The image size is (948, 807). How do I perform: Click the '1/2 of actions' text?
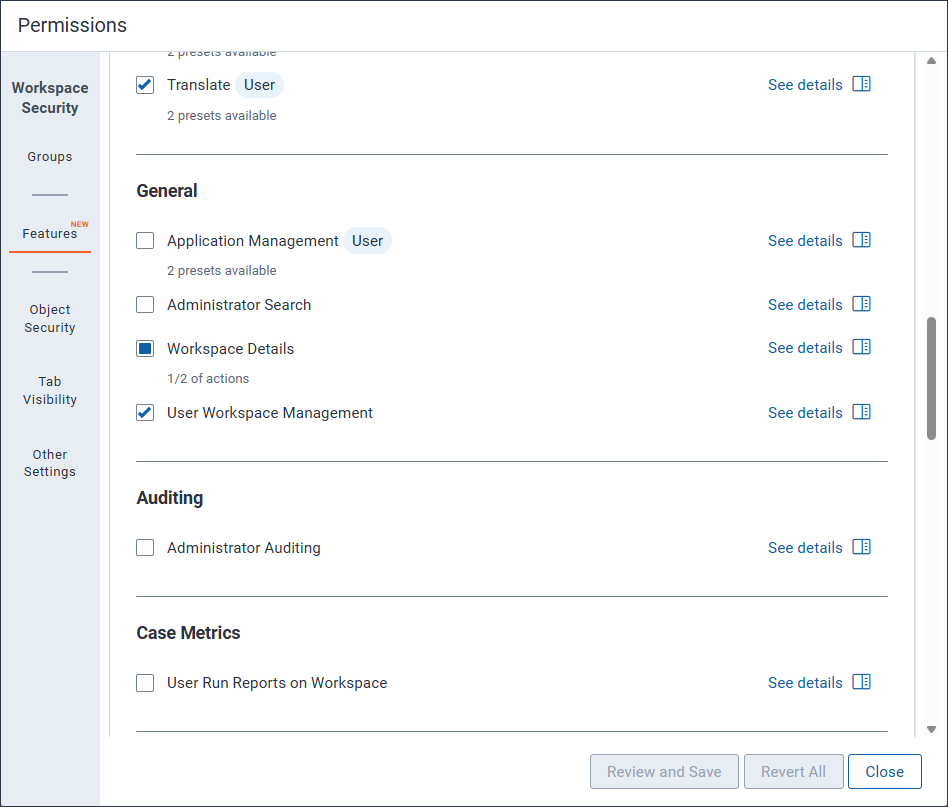point(208,378)
